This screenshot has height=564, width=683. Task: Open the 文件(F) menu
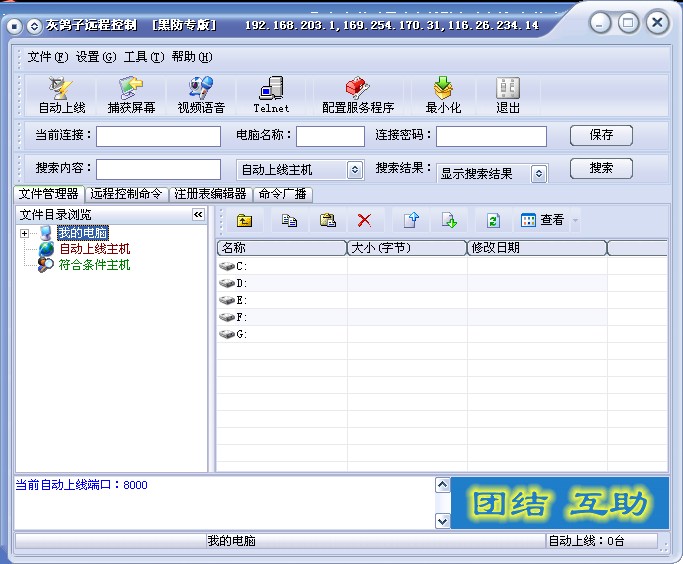48,57
